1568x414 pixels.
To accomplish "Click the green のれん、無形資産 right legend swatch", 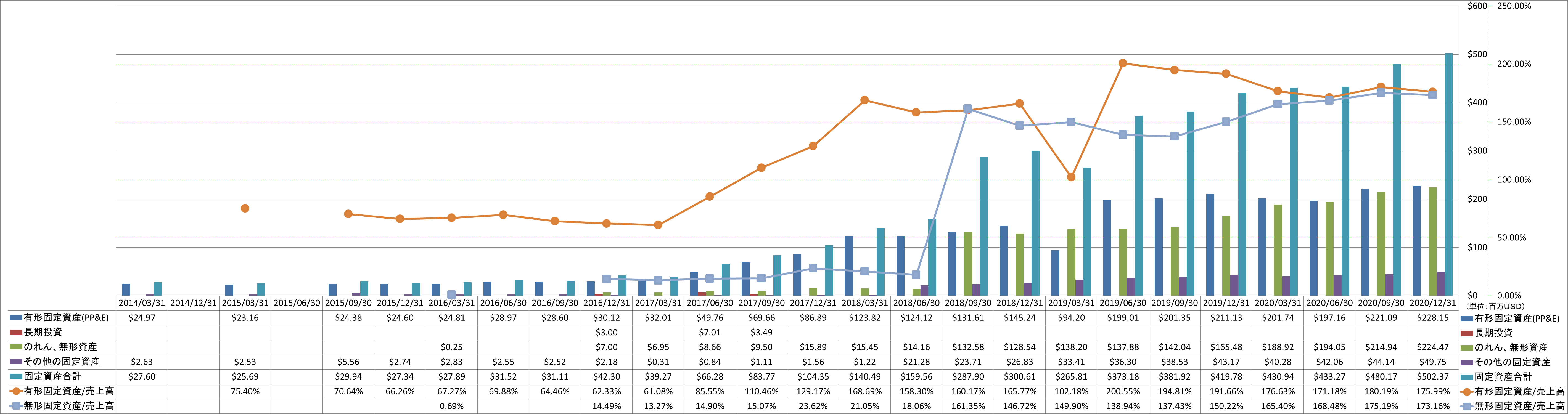I will (1466, 348).
